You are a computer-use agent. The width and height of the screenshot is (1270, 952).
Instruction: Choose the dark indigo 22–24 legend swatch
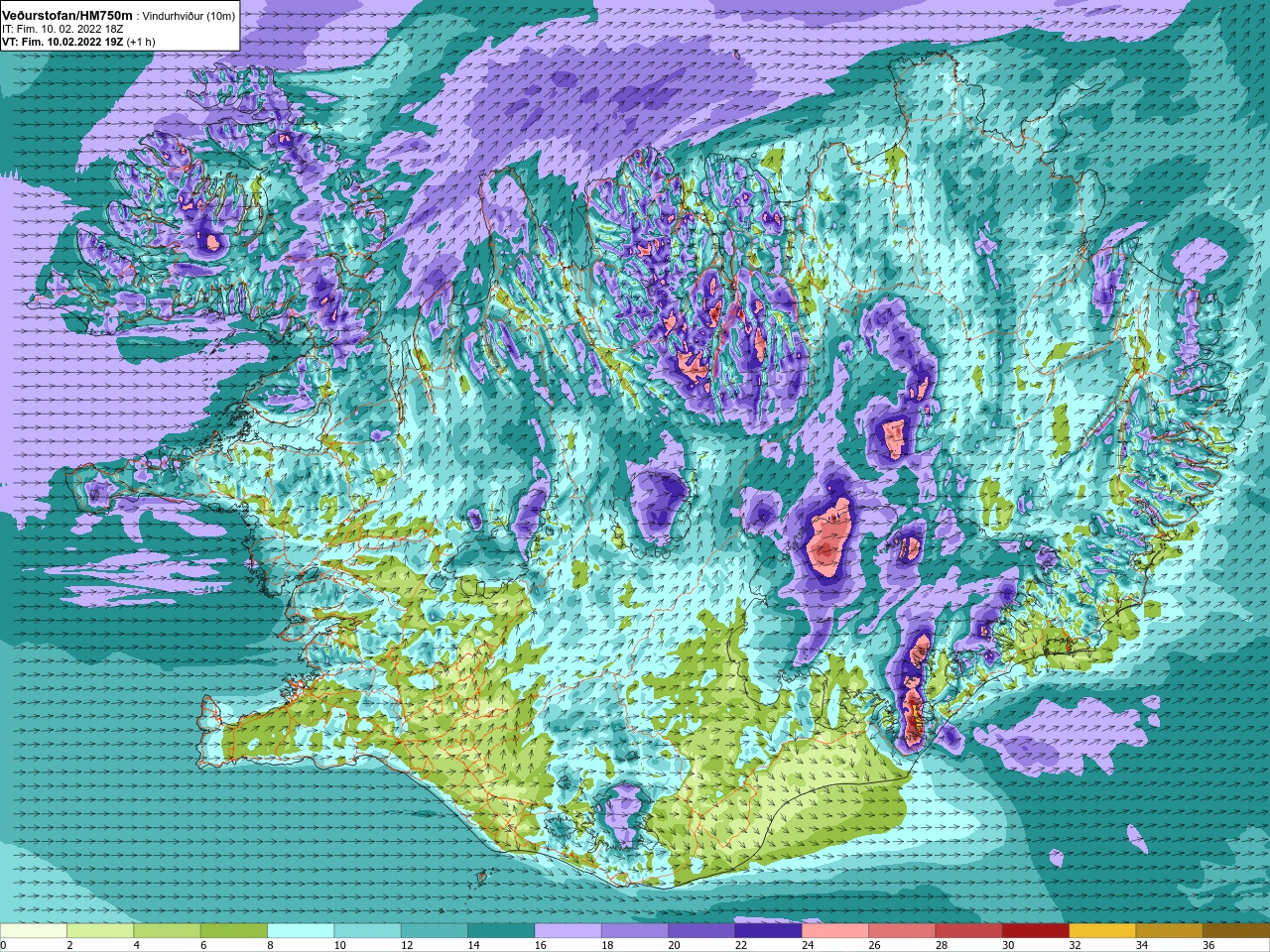[768, 931]
